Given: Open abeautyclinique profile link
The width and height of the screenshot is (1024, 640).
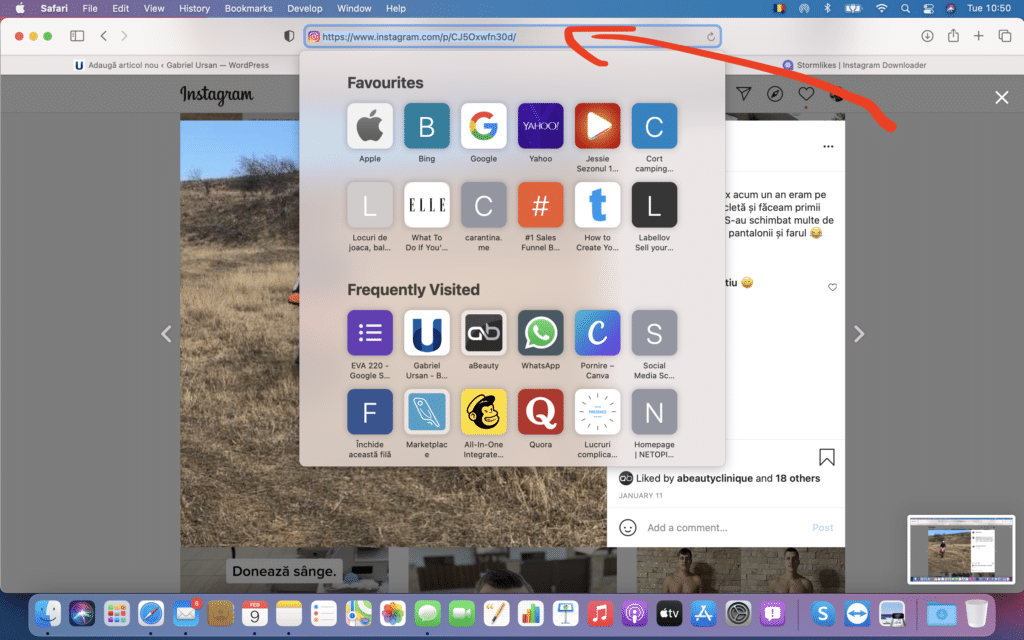Looking at the screenshot, I should 714,478.
